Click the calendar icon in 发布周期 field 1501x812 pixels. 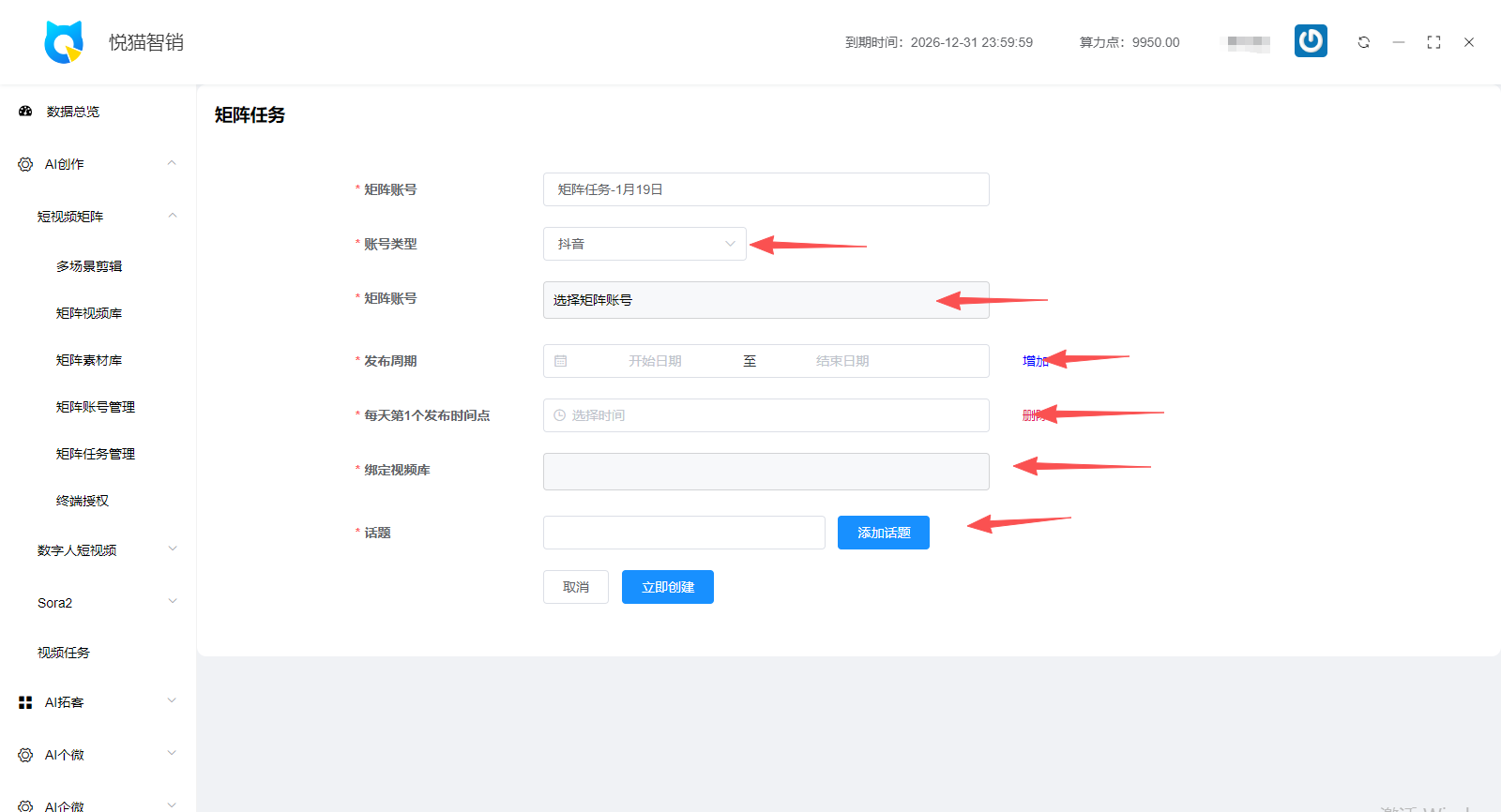coord(561,361)
